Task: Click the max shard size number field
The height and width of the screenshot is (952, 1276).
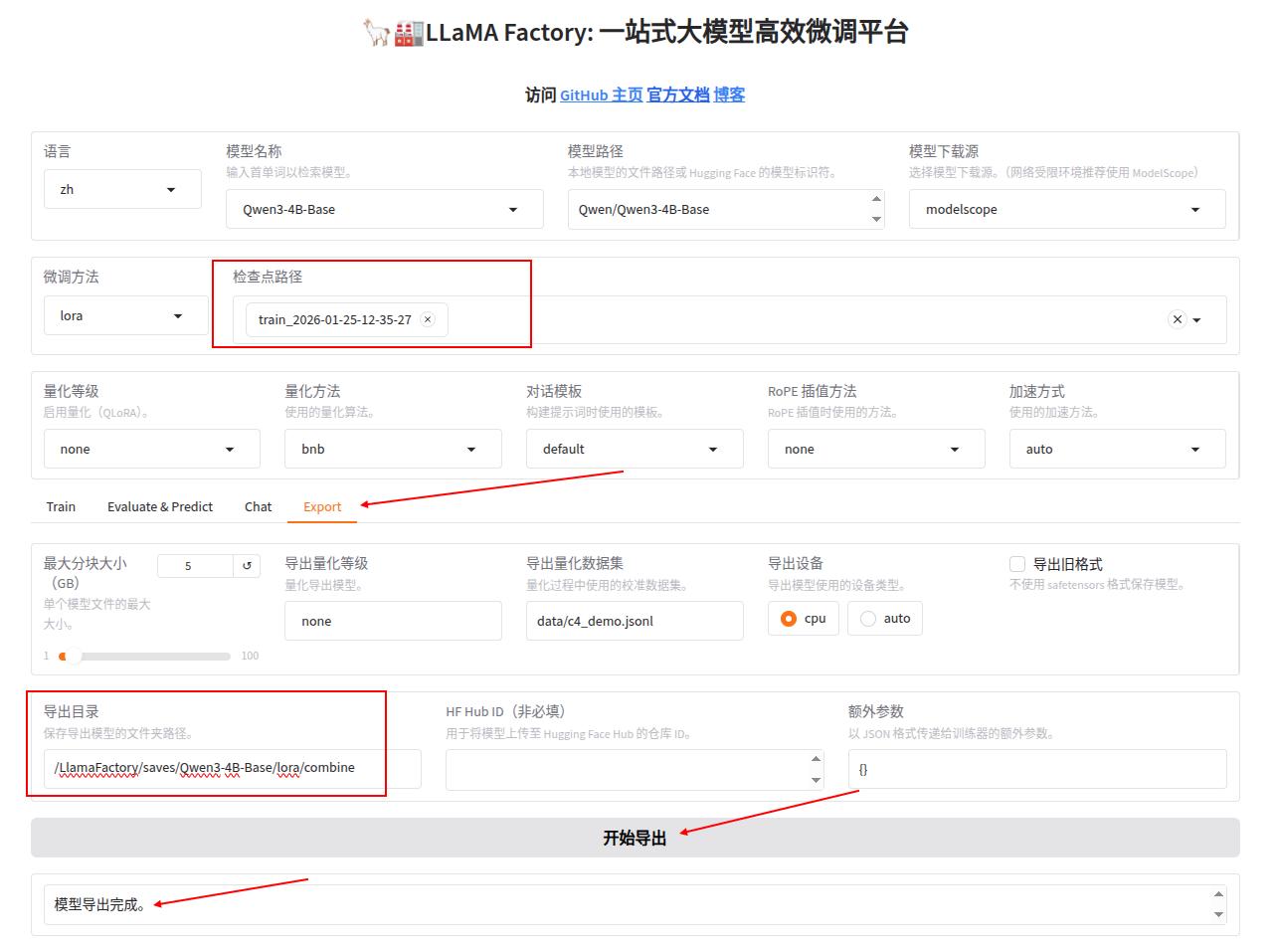Action: click(x=195, y=565)
